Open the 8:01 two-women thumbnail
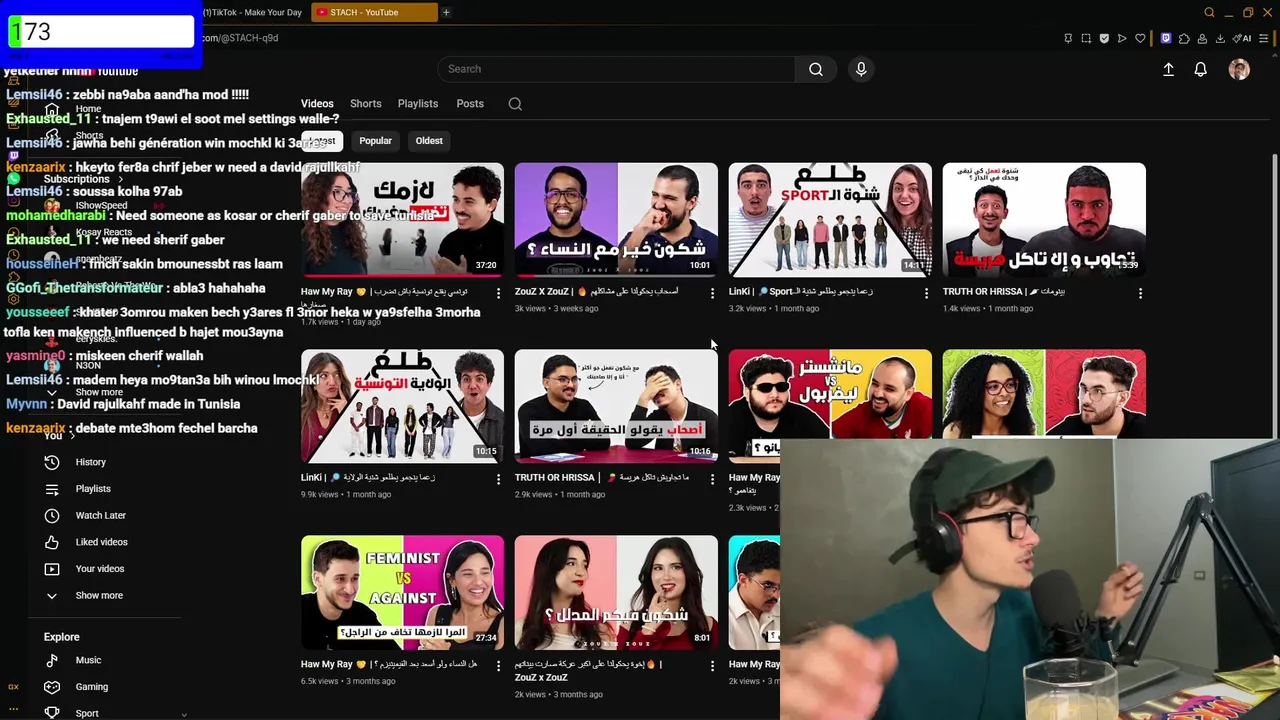The width and height of the screenshot is (1280, 720). click(616, 592)
